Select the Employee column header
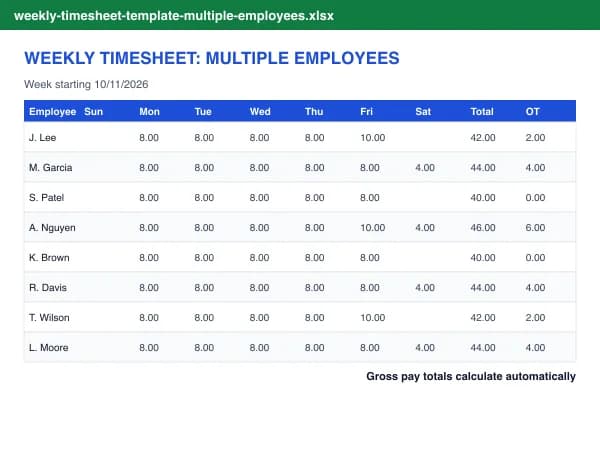Viewport: 600px width, 450px height. tap(52, 111)
